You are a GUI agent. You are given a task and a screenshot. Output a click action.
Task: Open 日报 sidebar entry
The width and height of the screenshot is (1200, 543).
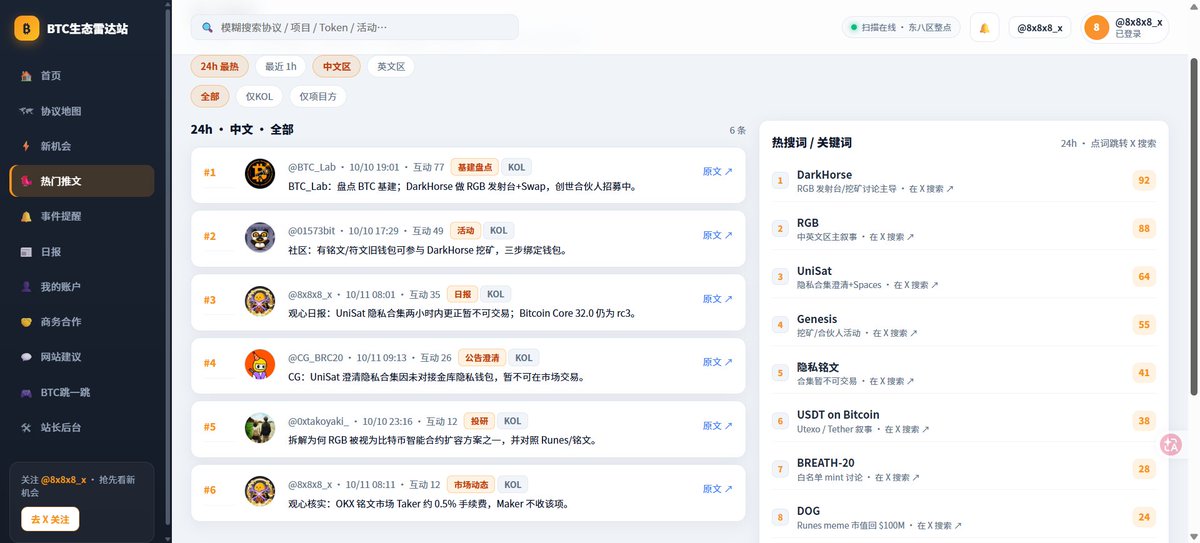[x=81, y=252]
